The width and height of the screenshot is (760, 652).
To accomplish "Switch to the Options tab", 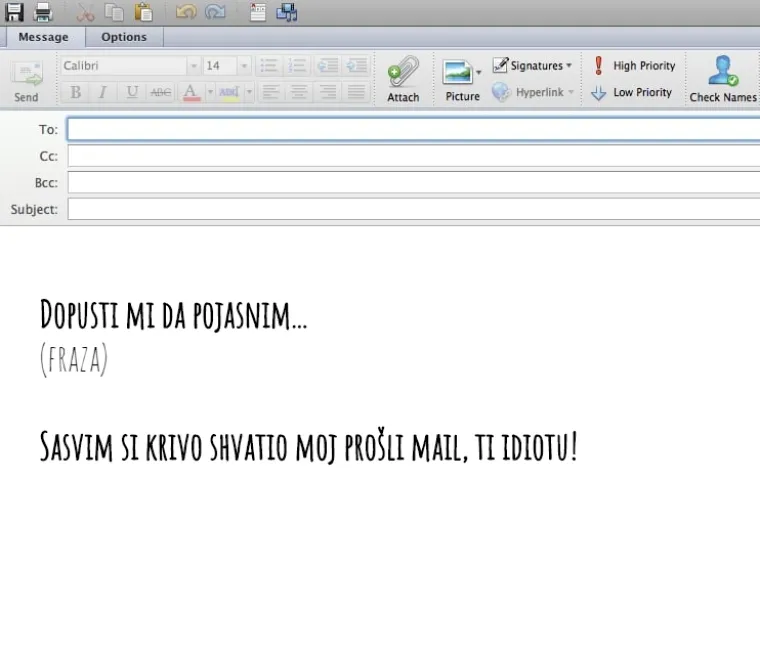I will (124, 37).
